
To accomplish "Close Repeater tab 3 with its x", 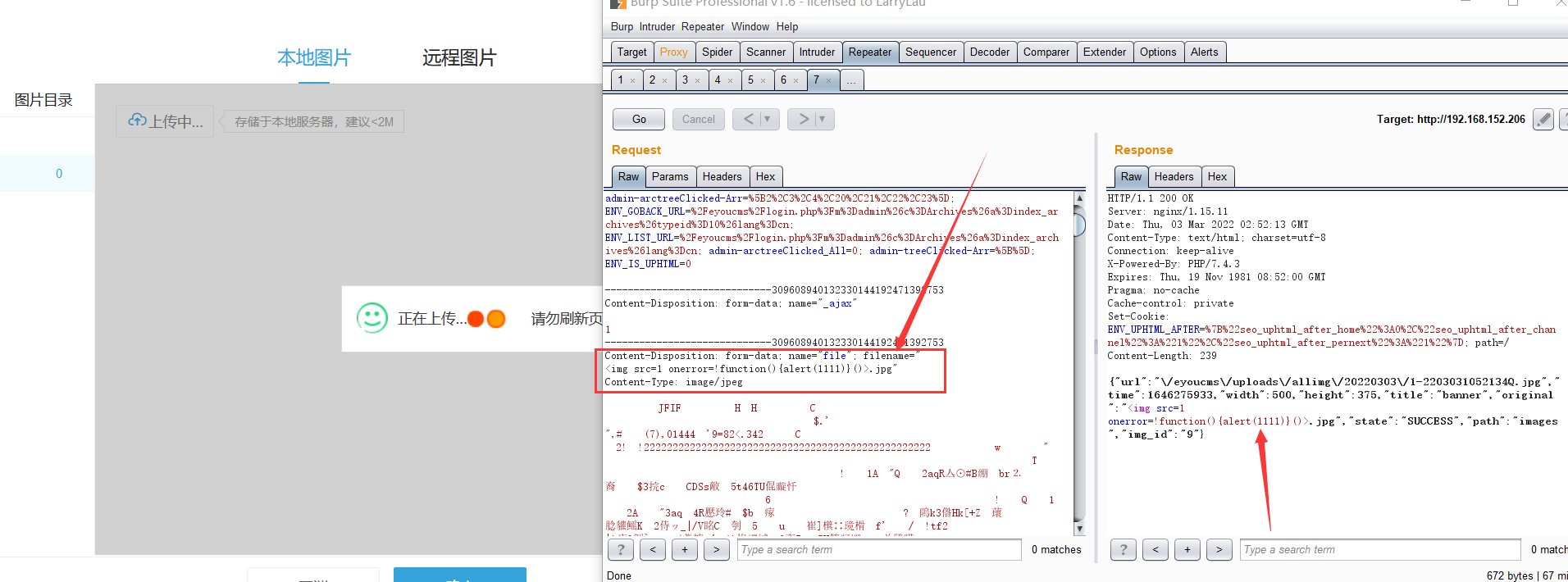I will coord(697,80).
